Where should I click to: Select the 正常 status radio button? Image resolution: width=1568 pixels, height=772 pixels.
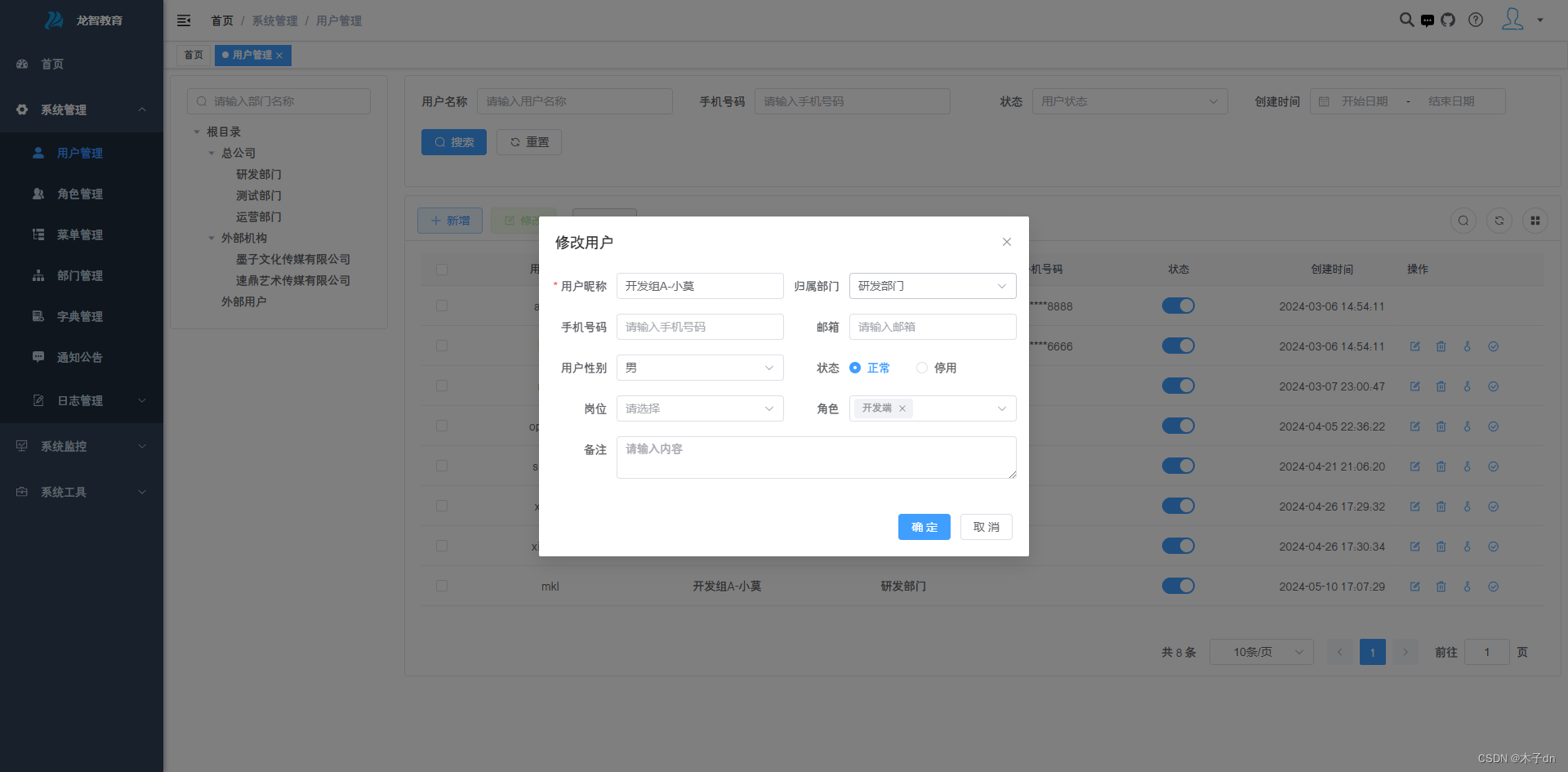(x=855, y=368)
